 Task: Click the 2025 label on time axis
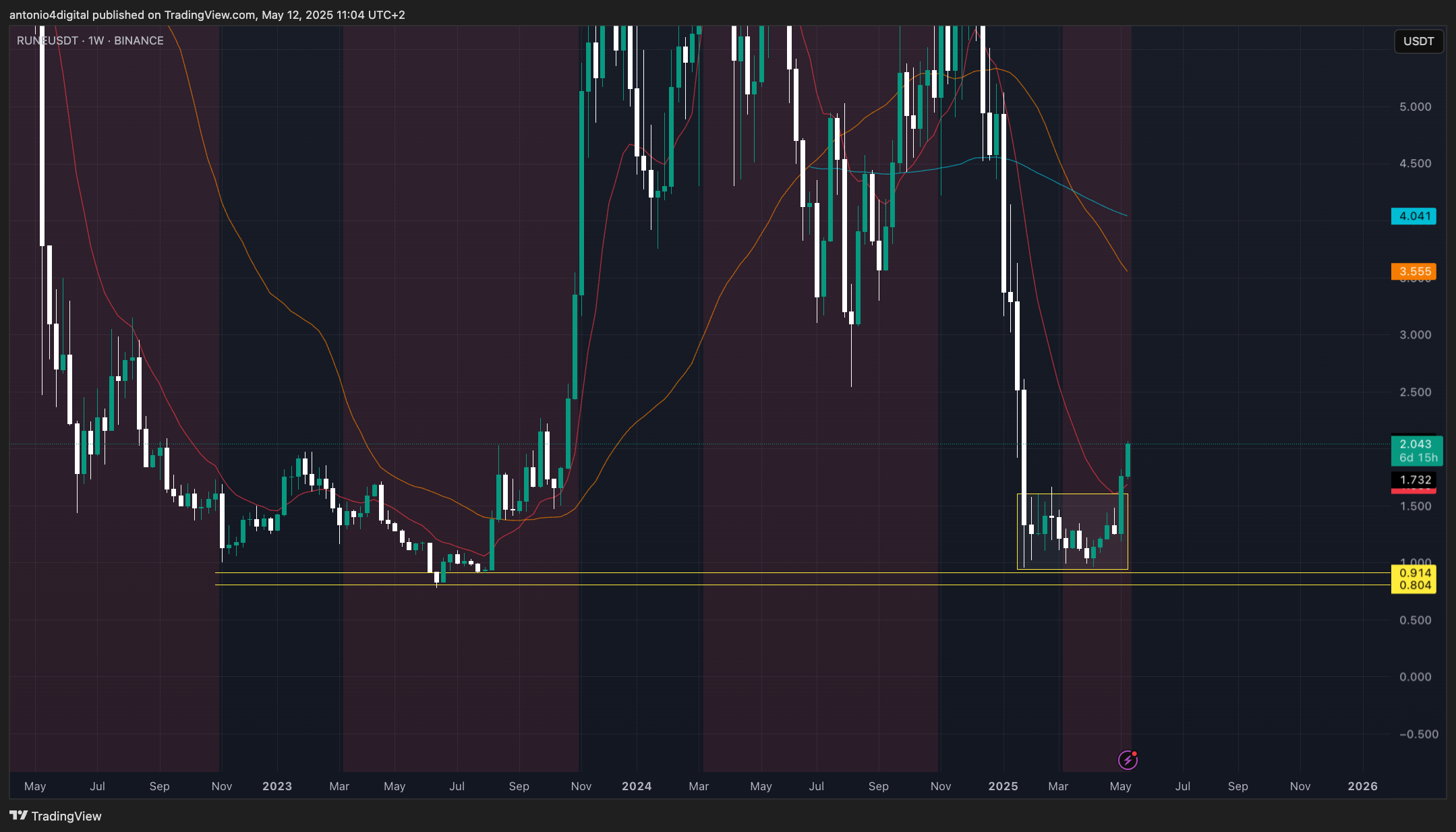point(1003,786)
